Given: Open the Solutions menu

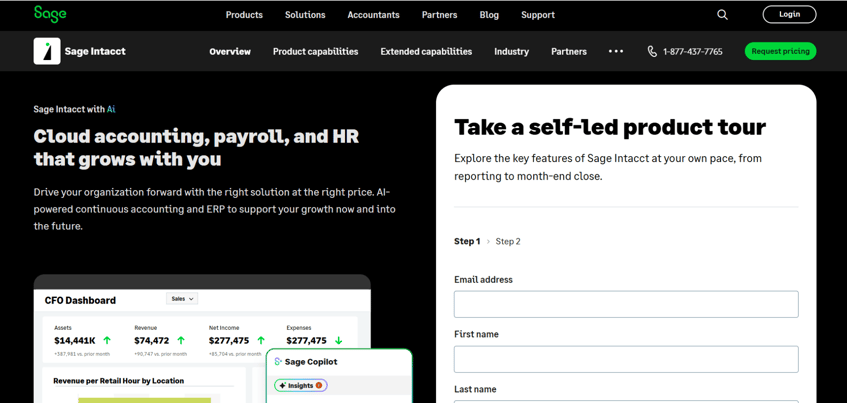Looking at the screenshot, I should (x=305, y=15).
